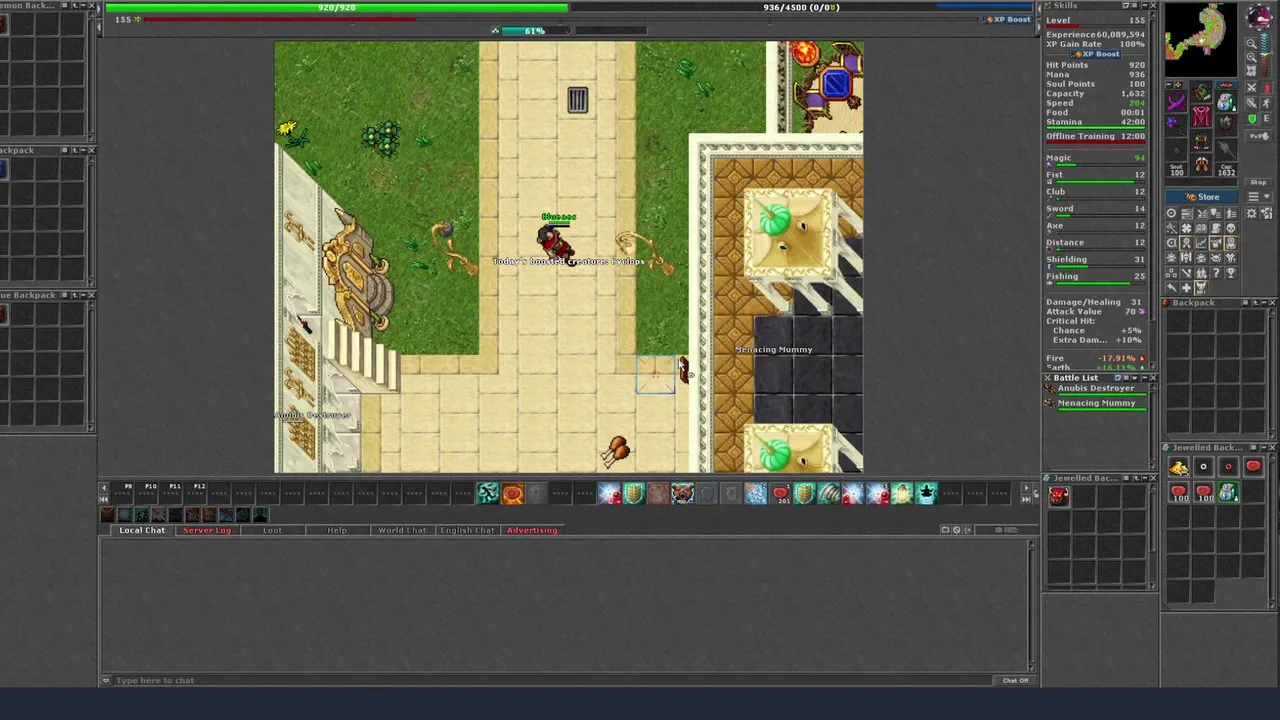Target Menacing Mummy in Battle List

click(1096, 404)
